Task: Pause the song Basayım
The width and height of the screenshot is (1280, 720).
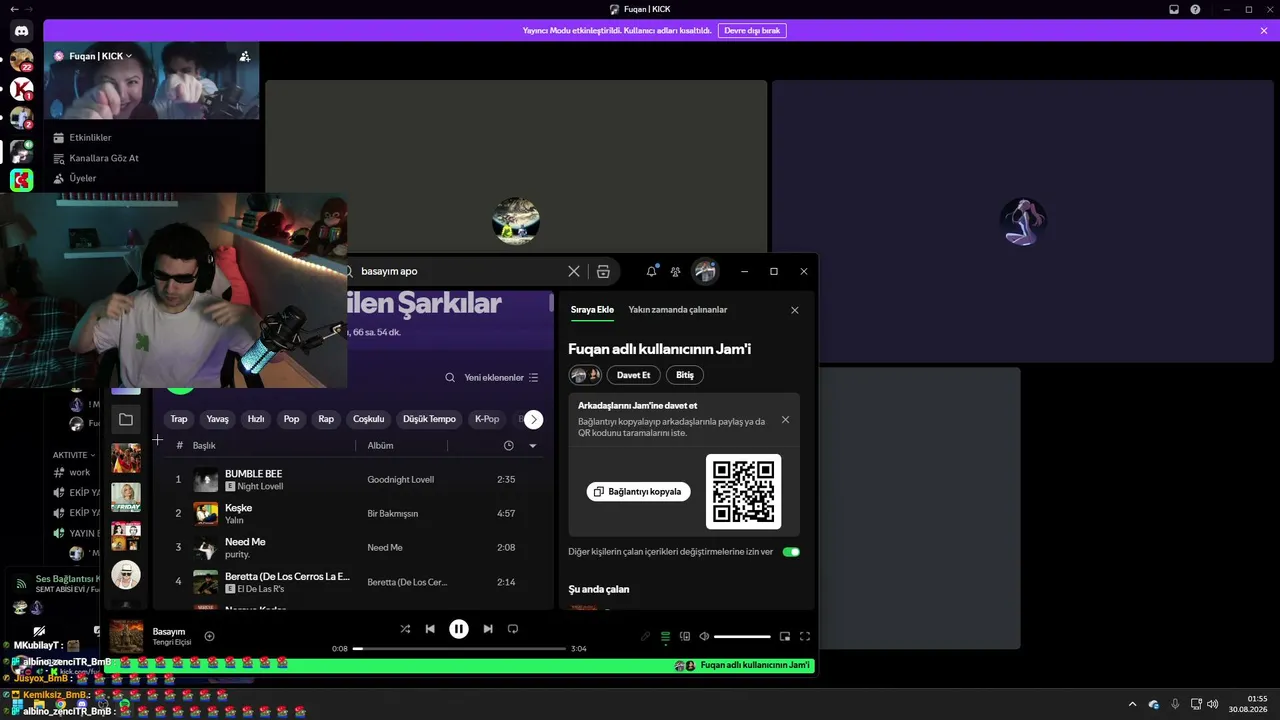Action: tap(459, 629)
